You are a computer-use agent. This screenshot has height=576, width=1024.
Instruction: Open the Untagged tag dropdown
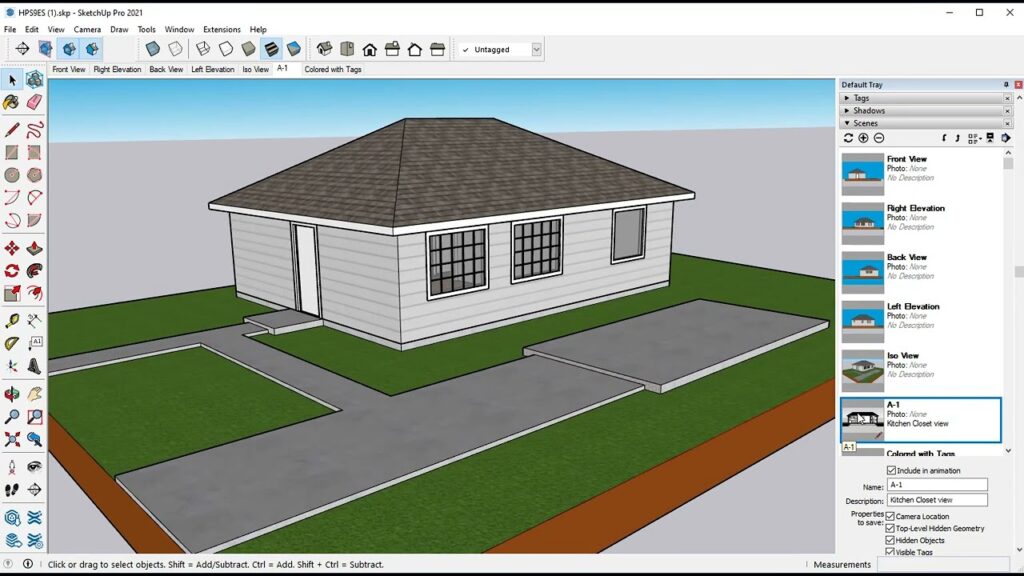tap(536, 49)
